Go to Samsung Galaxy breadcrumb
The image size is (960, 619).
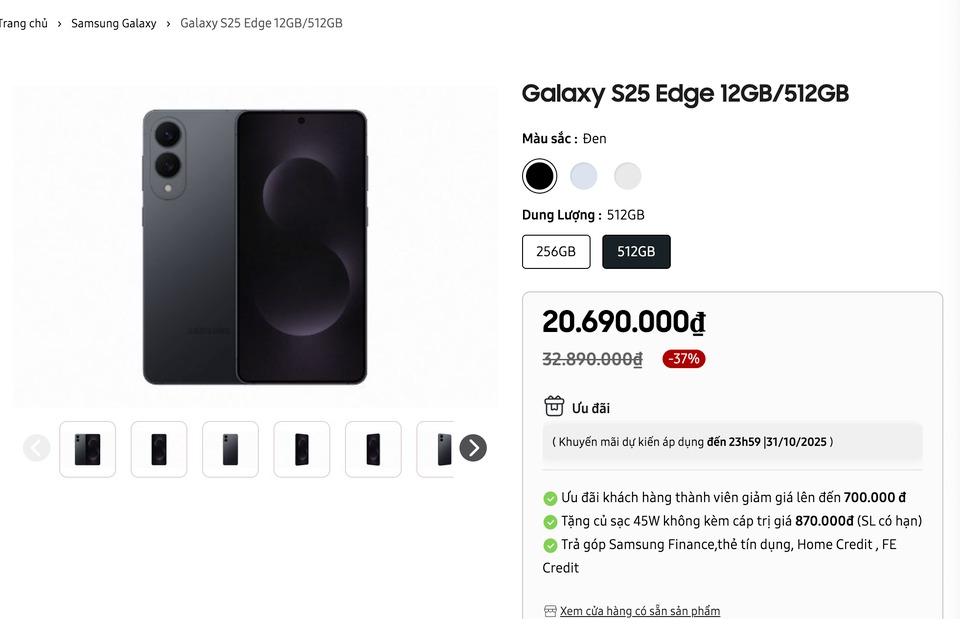point(114,23)
